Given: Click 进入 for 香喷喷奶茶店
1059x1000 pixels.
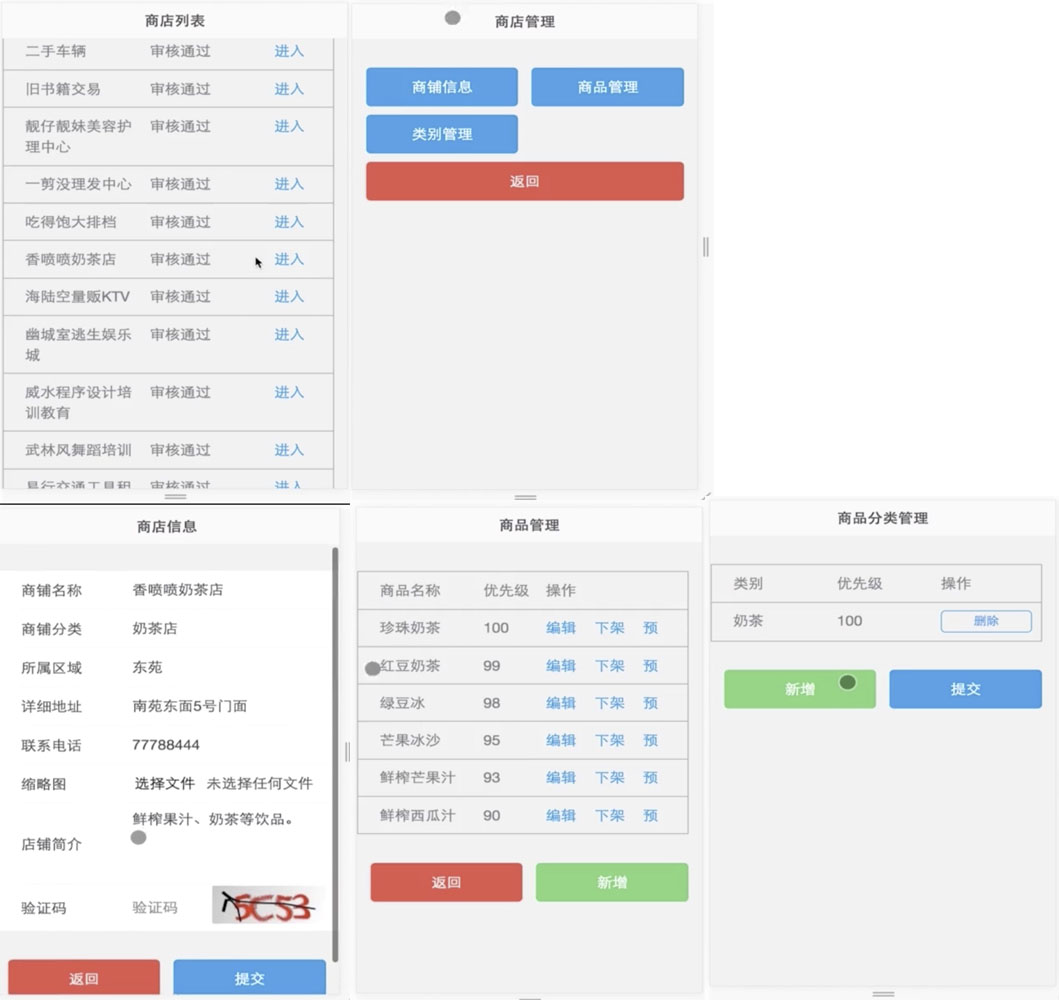Looking at the screenshot, I should tap(289, 259).
